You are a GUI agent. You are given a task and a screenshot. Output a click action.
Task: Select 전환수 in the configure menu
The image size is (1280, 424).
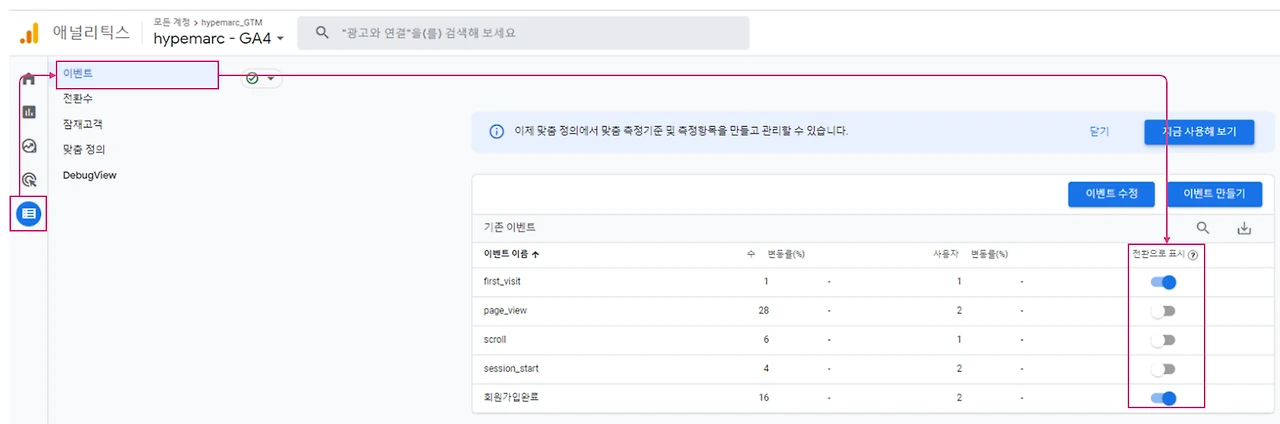point(77,99)
